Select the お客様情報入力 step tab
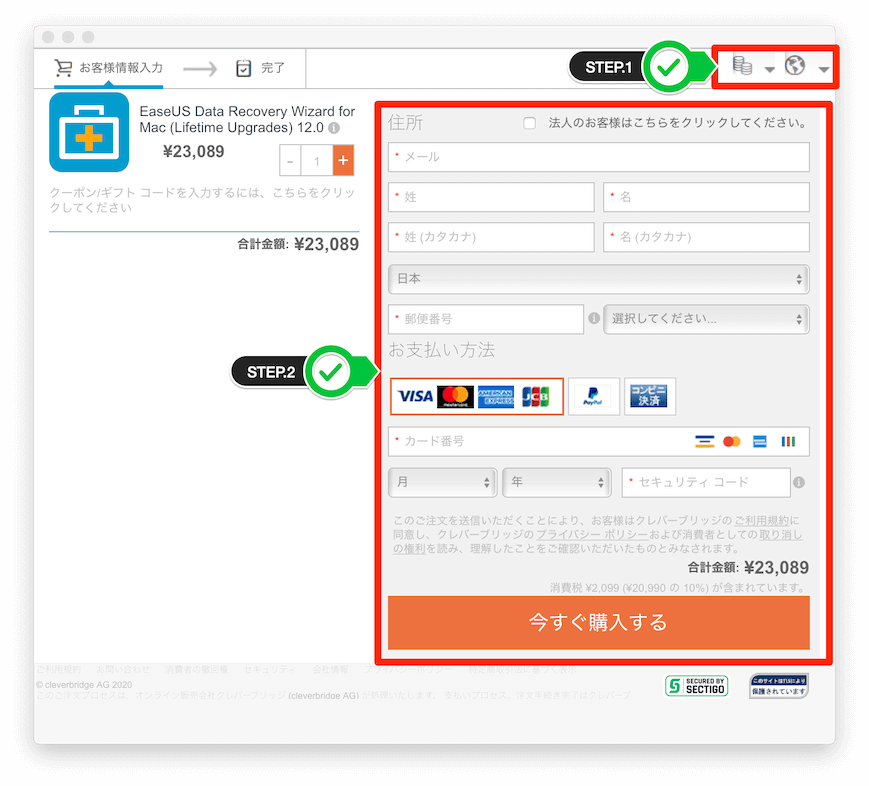869x786 pixels. [109, 68]
